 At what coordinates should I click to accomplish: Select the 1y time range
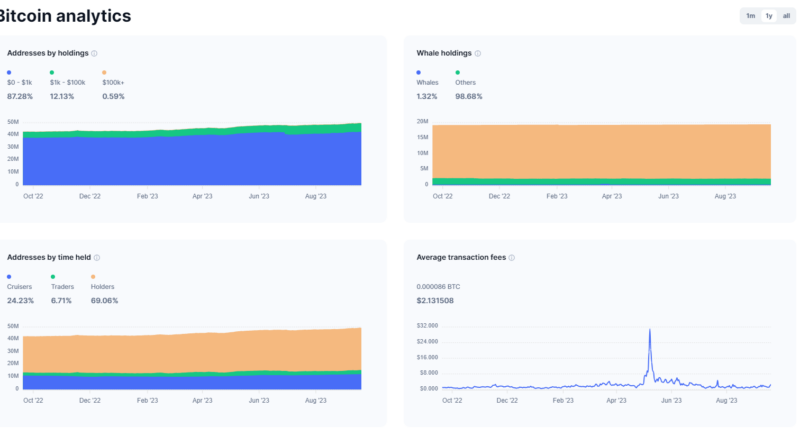click(x=768, y=16)
